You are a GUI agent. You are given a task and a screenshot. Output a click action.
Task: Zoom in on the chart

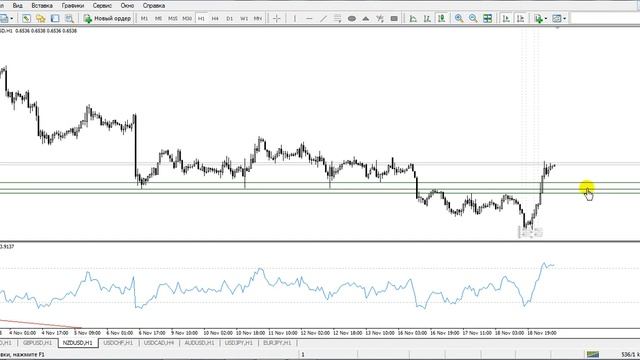pyautogui.click(x=459, y=18)
